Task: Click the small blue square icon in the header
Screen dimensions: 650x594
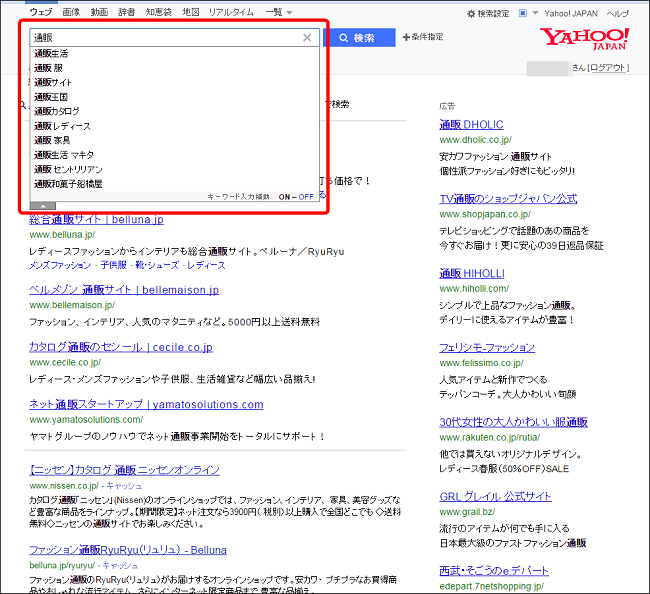Action: [x=523, y=13]
